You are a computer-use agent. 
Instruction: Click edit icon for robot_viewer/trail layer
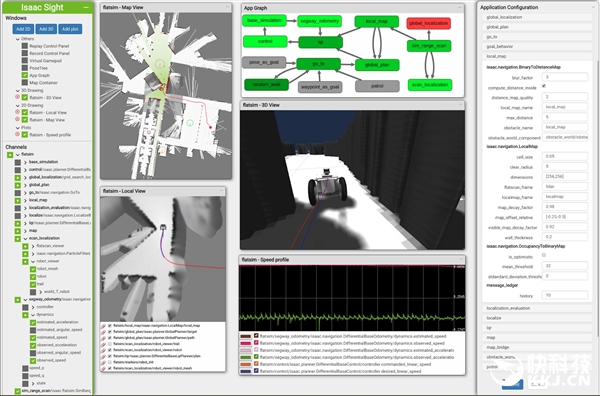(103, 344)
